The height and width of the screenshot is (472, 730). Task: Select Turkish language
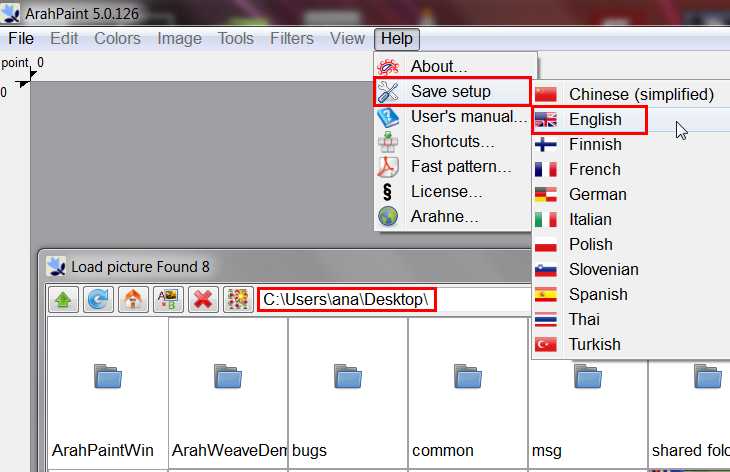631,344
